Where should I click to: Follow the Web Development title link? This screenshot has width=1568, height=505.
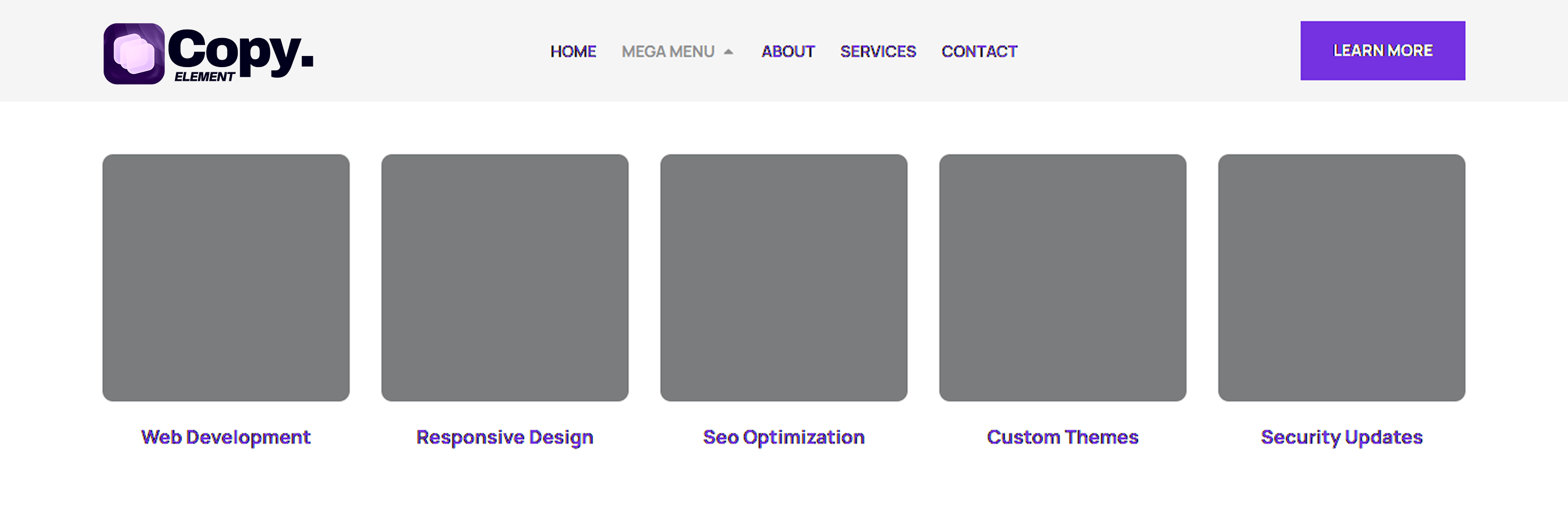click(x=226, y=437)
